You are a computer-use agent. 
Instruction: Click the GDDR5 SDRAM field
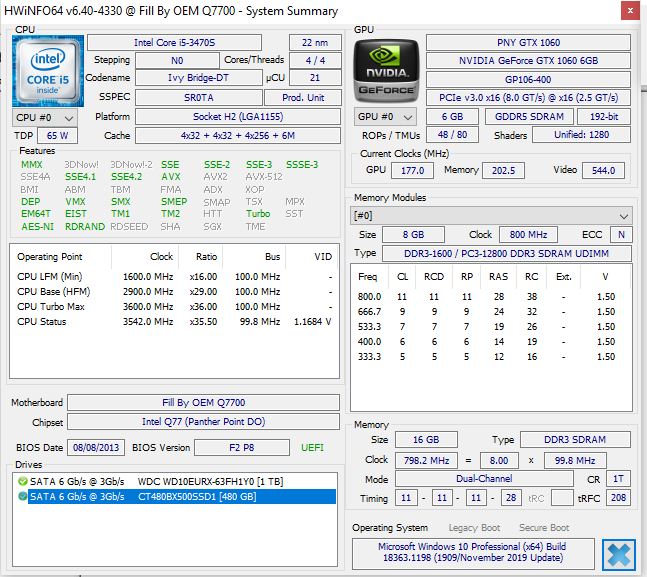pos(529,116)
